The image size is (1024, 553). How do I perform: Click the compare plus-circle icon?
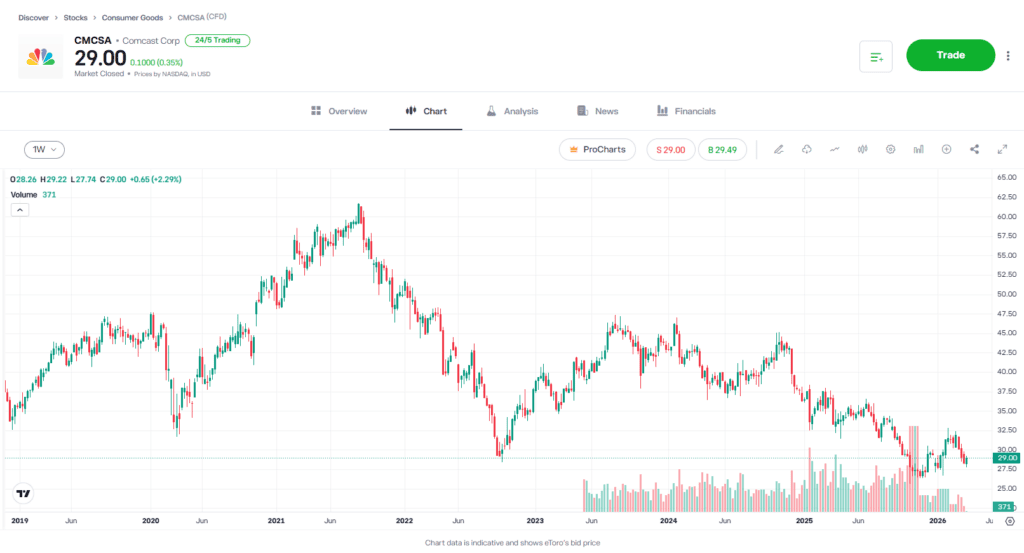click(x=946, y=149)
